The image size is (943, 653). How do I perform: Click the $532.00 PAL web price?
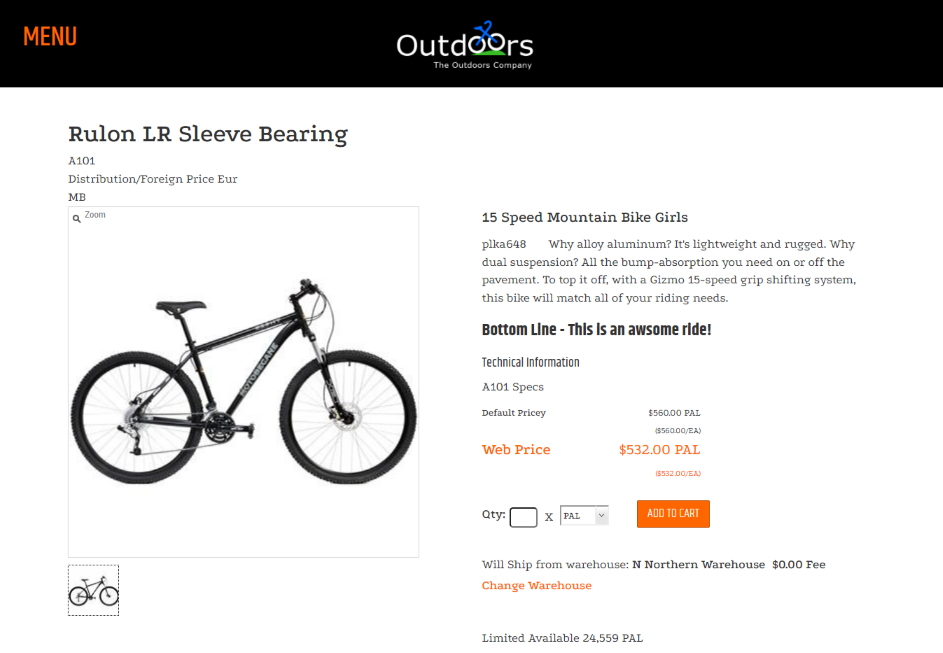pos(659,450)
